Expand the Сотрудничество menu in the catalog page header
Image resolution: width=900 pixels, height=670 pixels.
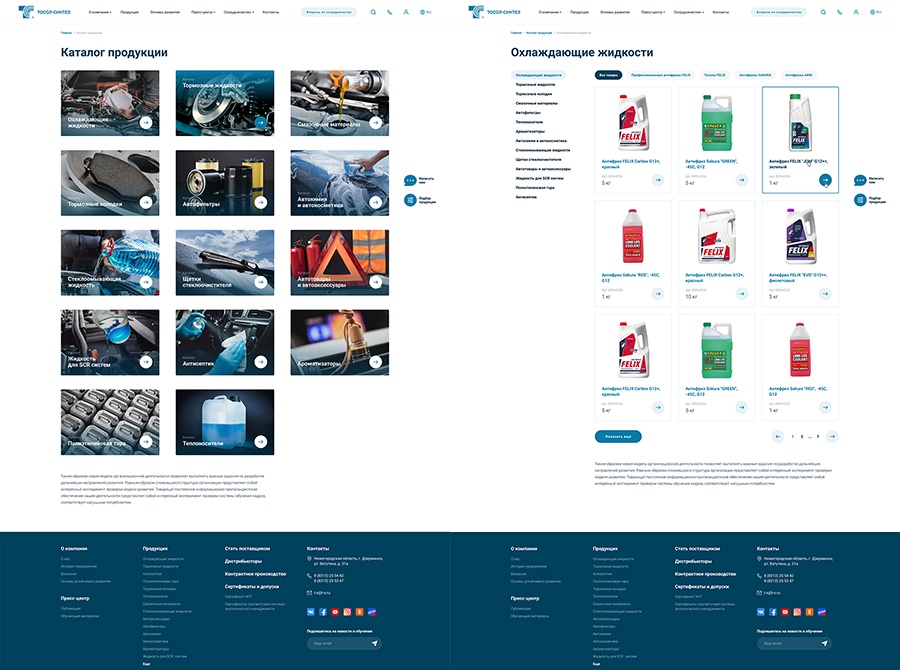239,12
